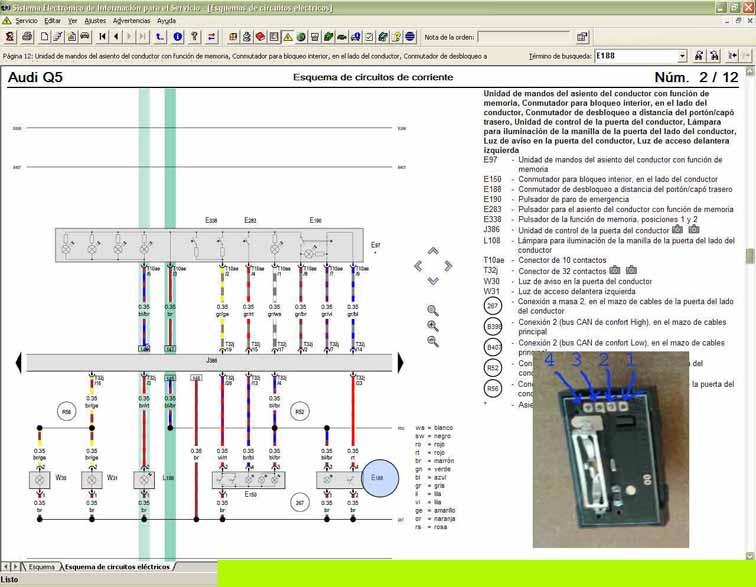
Task: Click the E190 Pulsador de paro entry
Action: click(556, 199)
